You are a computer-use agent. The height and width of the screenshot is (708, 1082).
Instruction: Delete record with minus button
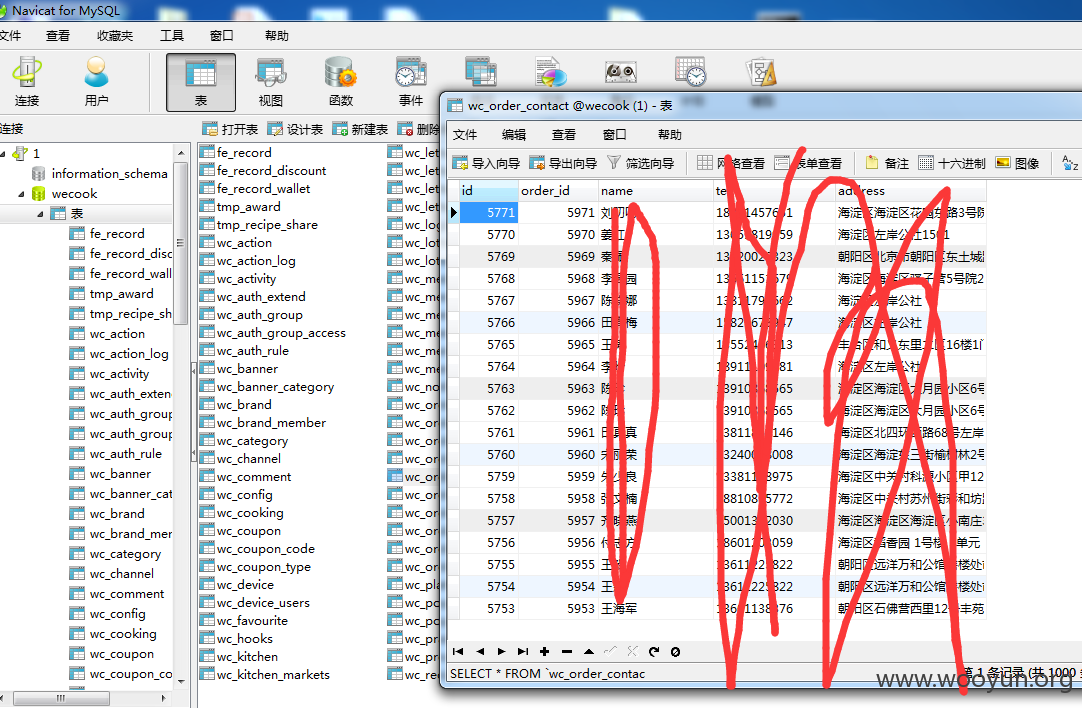tap(567, 651)
